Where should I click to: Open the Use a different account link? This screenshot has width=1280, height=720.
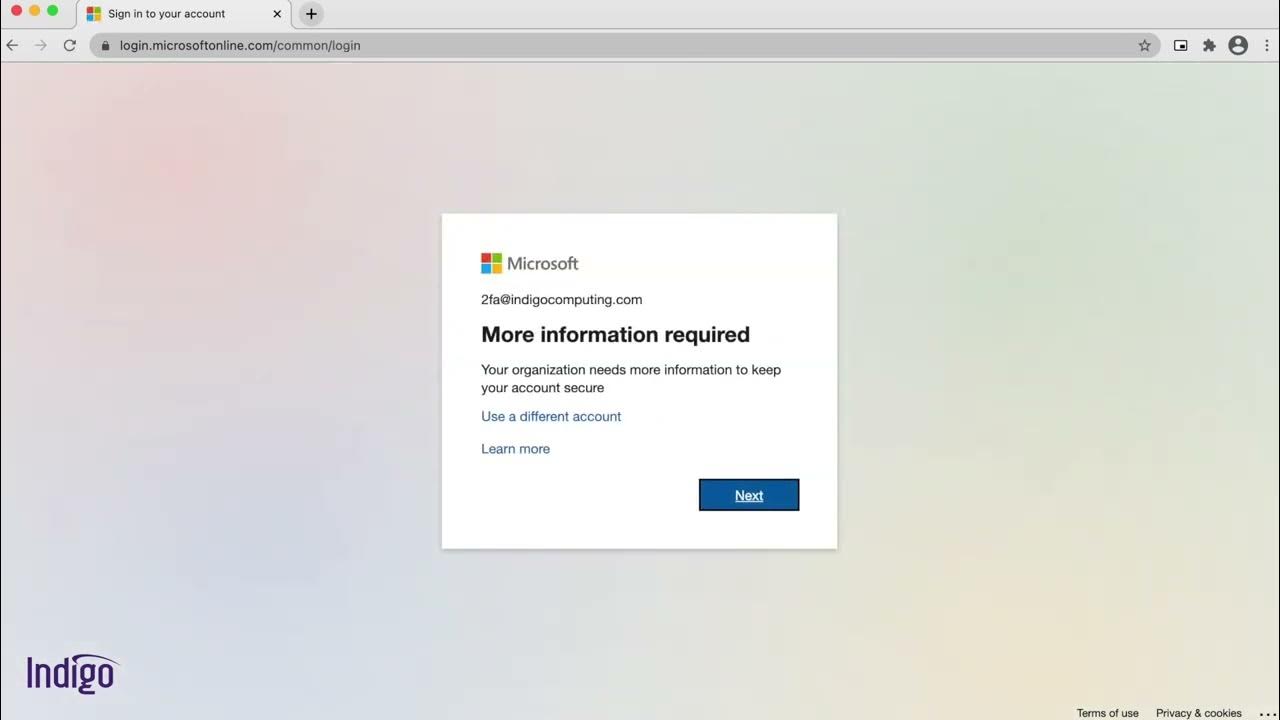[x=551, y=416]
